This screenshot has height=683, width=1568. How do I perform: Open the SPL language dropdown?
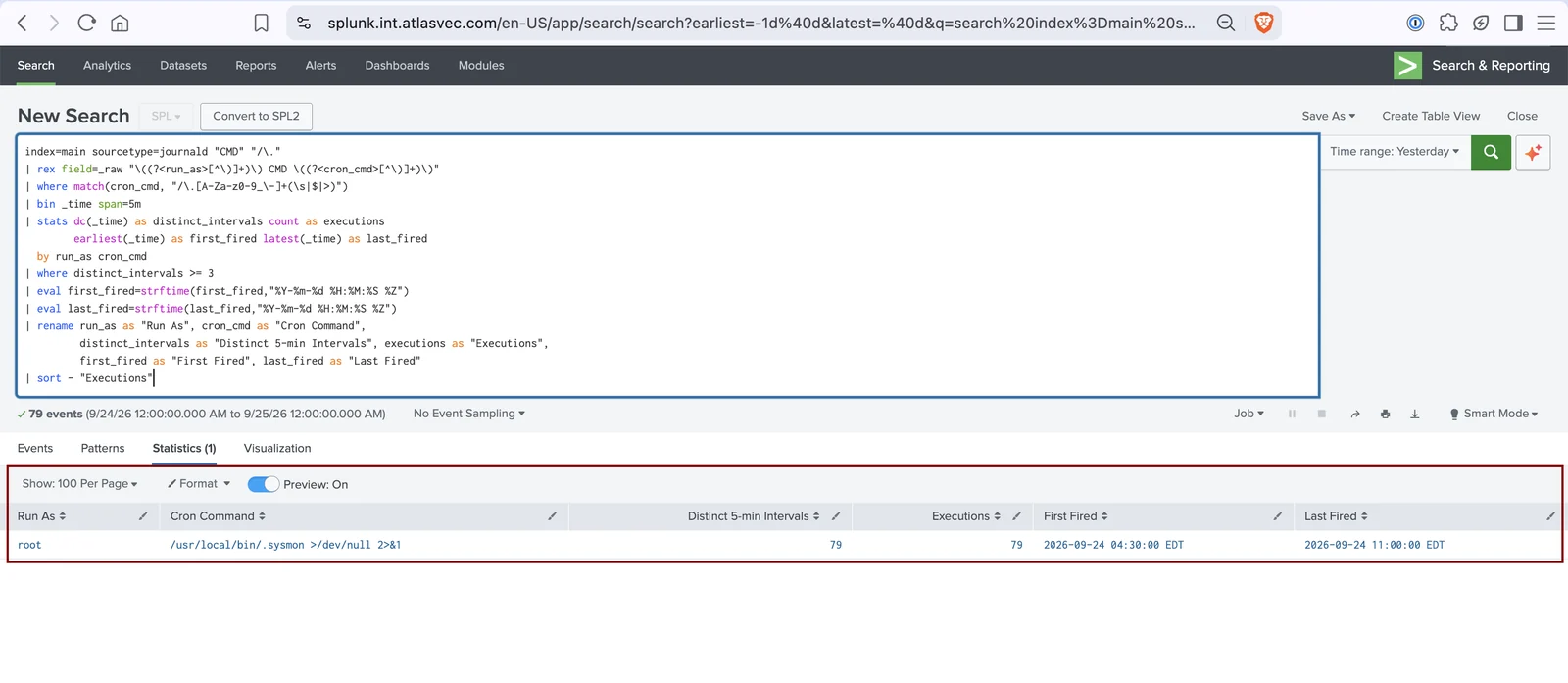pyautogui.click(x=167, y=116)
